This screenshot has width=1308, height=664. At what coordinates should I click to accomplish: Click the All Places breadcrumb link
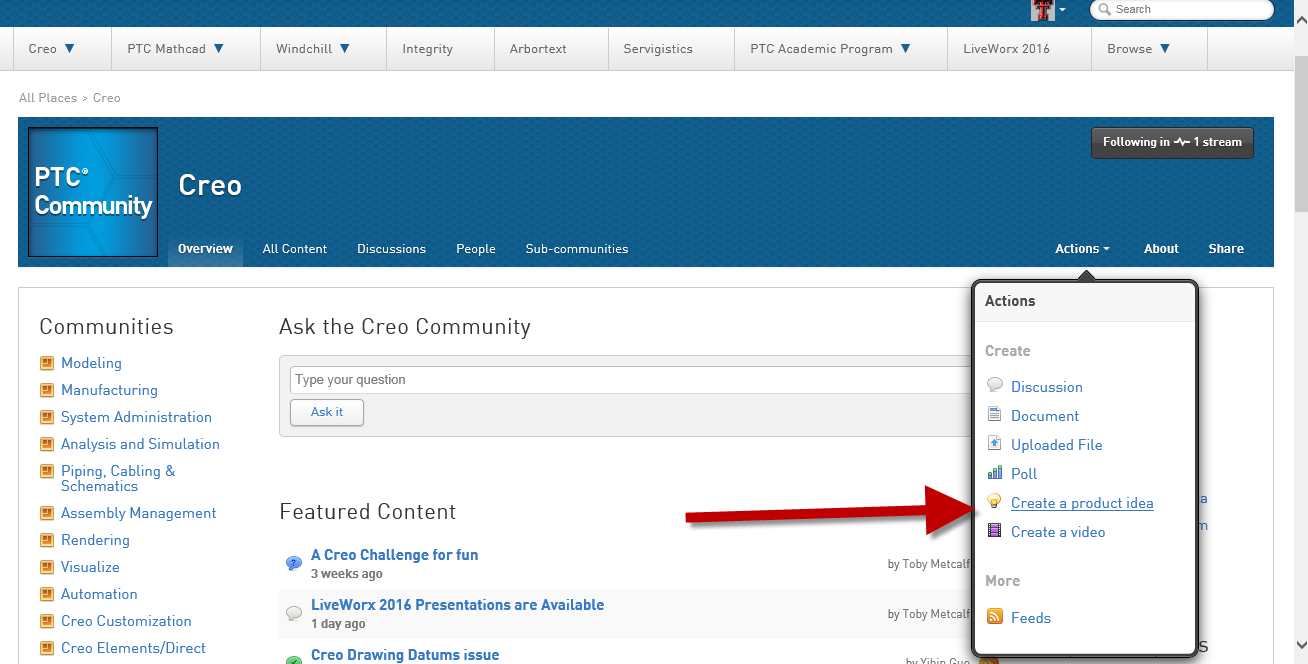(x=48, y=98)
